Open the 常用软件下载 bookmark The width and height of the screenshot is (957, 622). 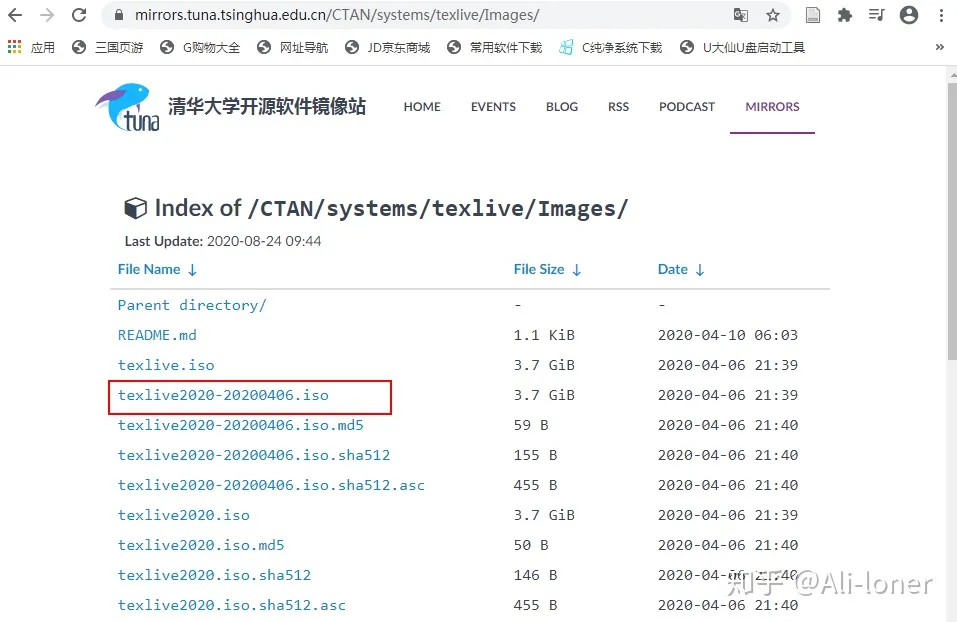point(494,47)
